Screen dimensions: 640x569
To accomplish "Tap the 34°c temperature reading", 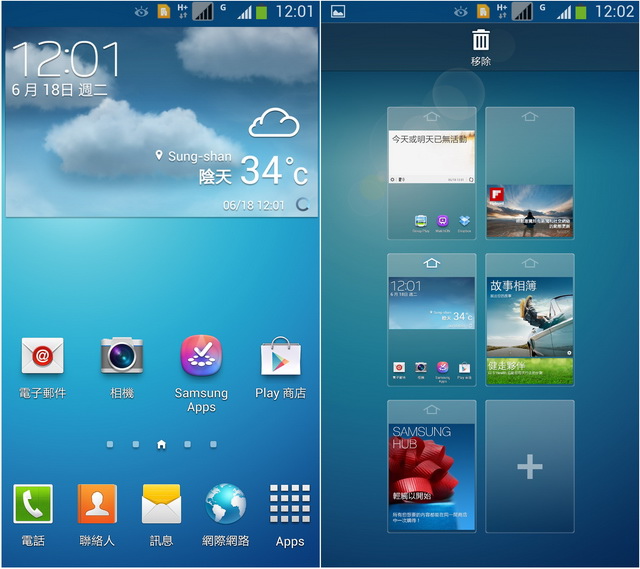I will [274, 171].
